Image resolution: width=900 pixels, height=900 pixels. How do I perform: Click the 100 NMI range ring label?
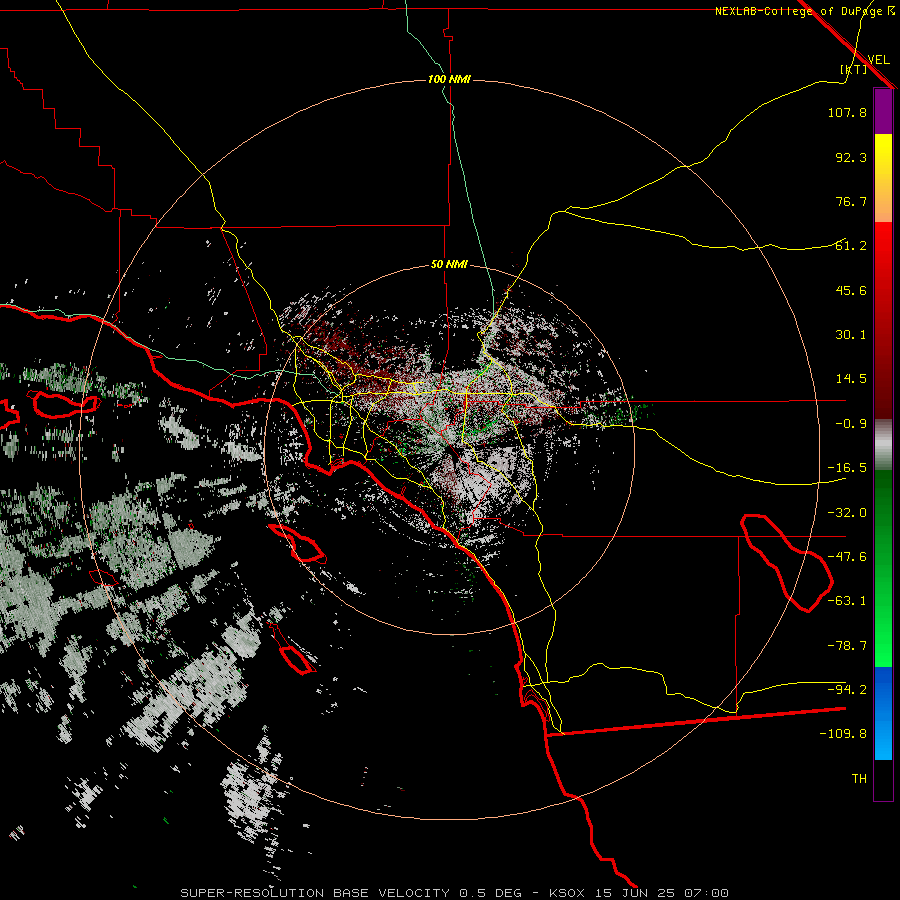[x=449, y=79]
